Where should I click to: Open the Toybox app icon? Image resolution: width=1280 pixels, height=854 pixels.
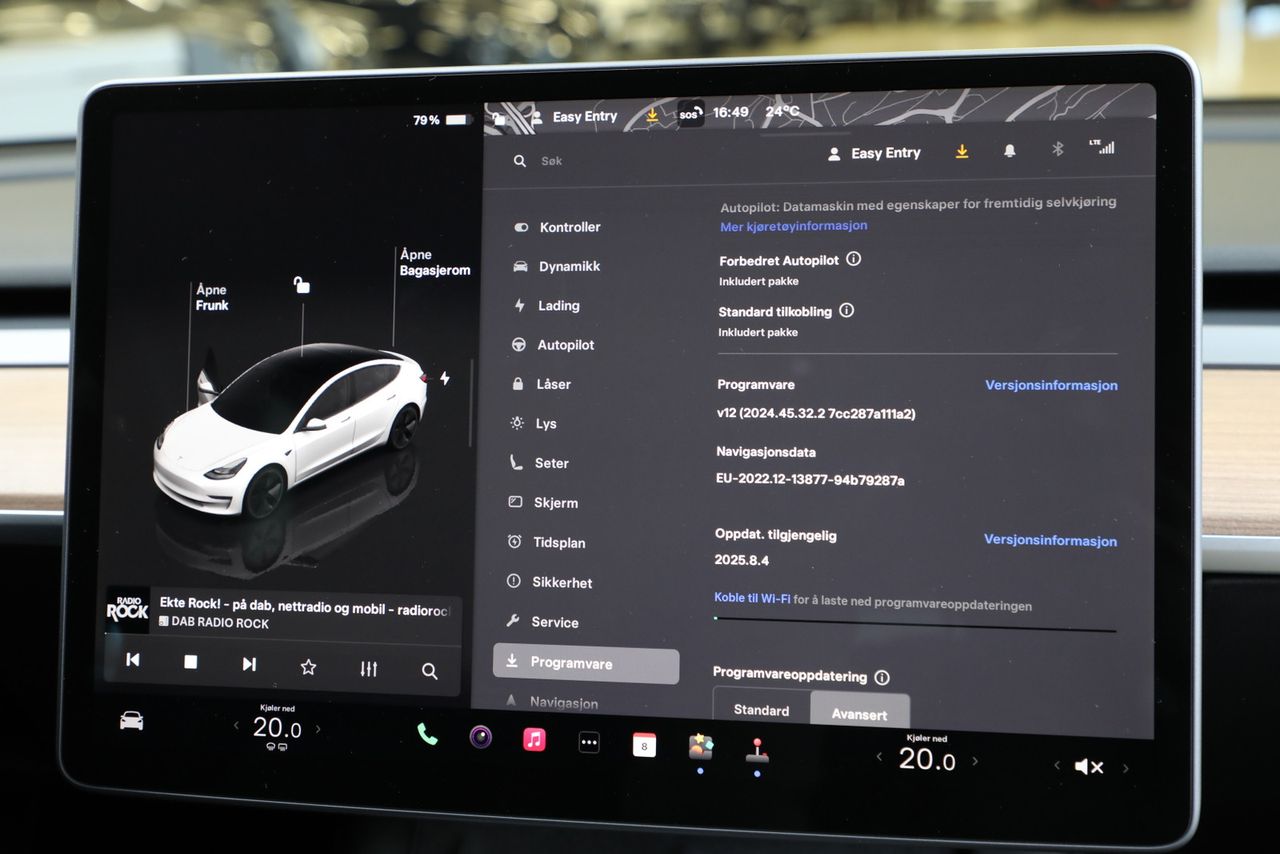700,746
